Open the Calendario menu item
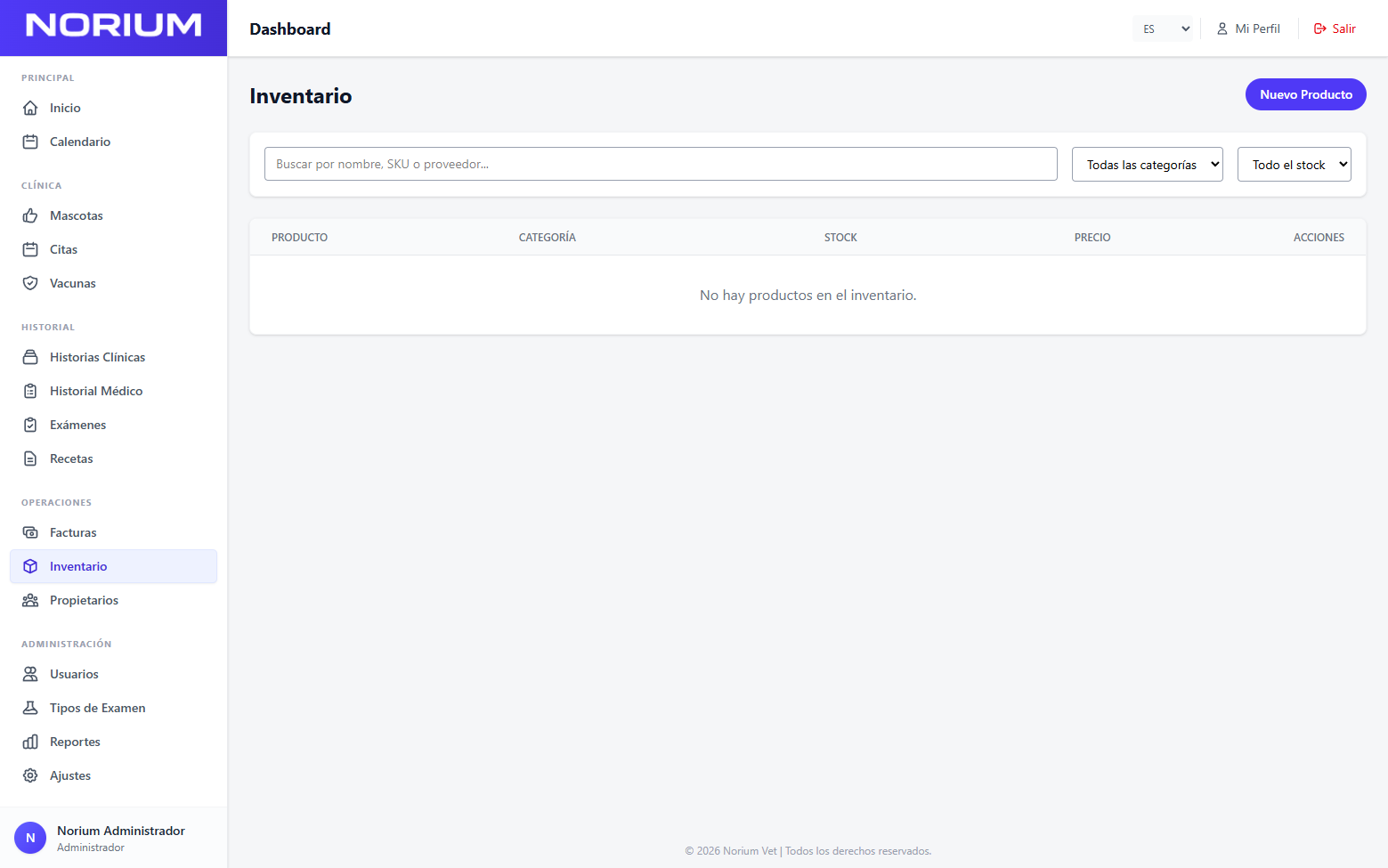1388x868 pixels. 80,142
